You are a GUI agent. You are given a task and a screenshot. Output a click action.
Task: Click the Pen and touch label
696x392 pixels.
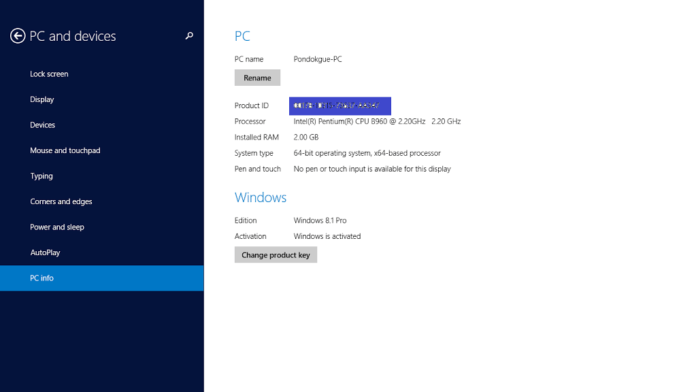point(258,169)
